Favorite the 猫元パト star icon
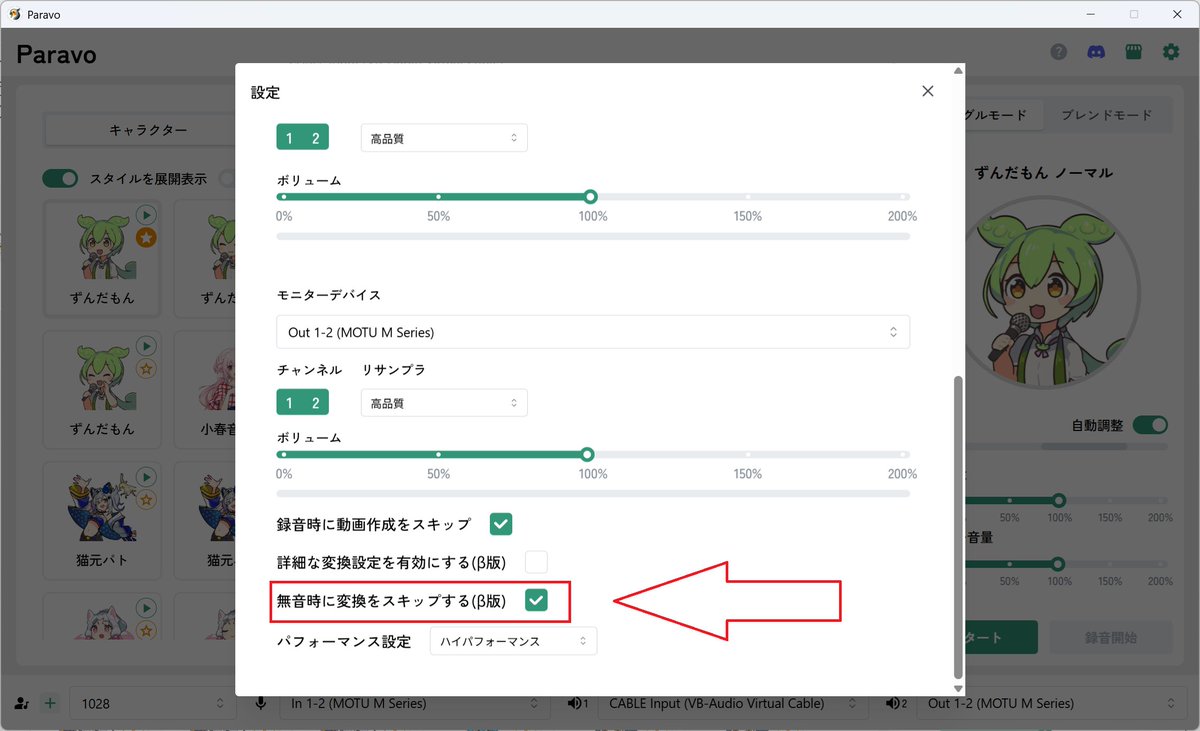The width and height of the screenshot is (1200, 731). point(146,499)
